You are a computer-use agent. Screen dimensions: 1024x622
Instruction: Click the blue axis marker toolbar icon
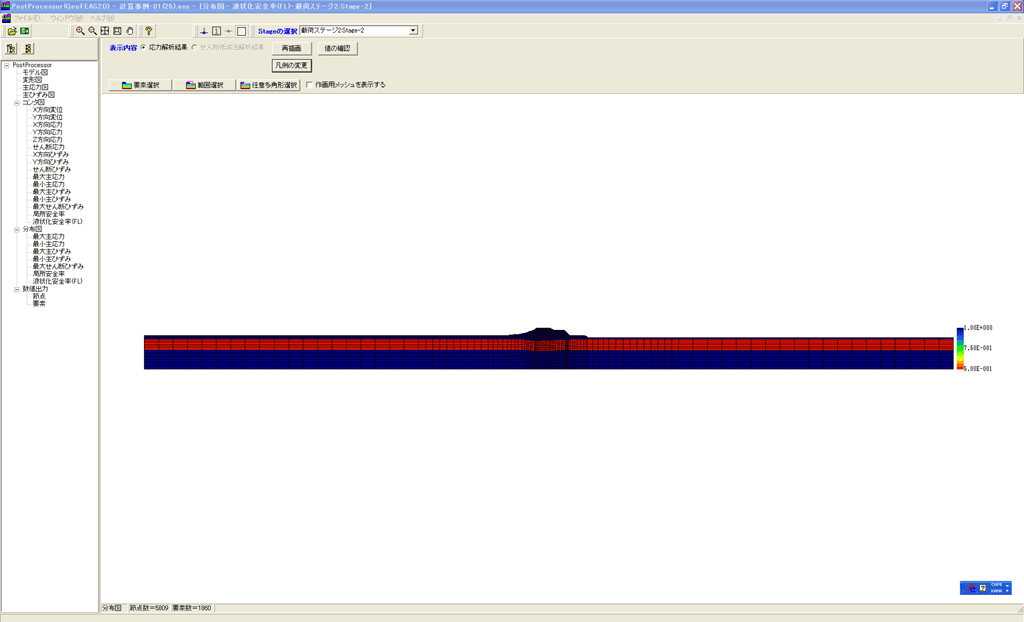(x=204, y=31)
